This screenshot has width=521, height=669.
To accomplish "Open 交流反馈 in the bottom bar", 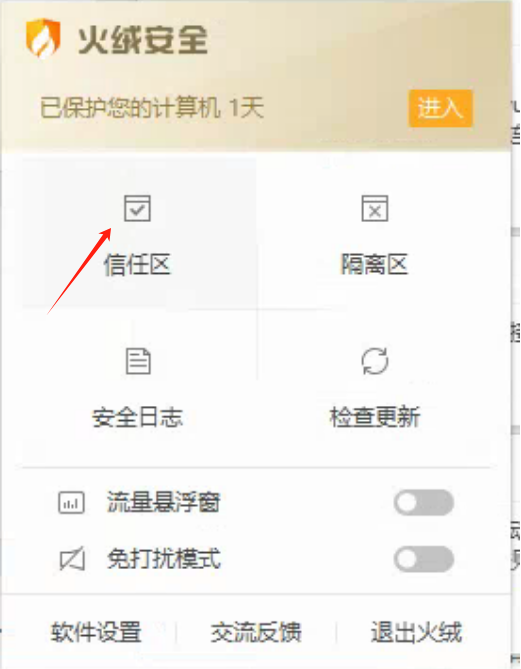I will coord(256,632).
